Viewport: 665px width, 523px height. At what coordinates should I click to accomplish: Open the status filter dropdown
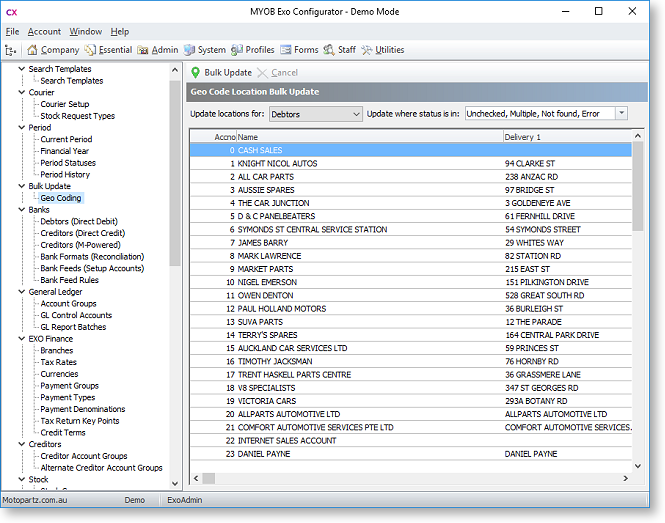click(x=621, y=114)
